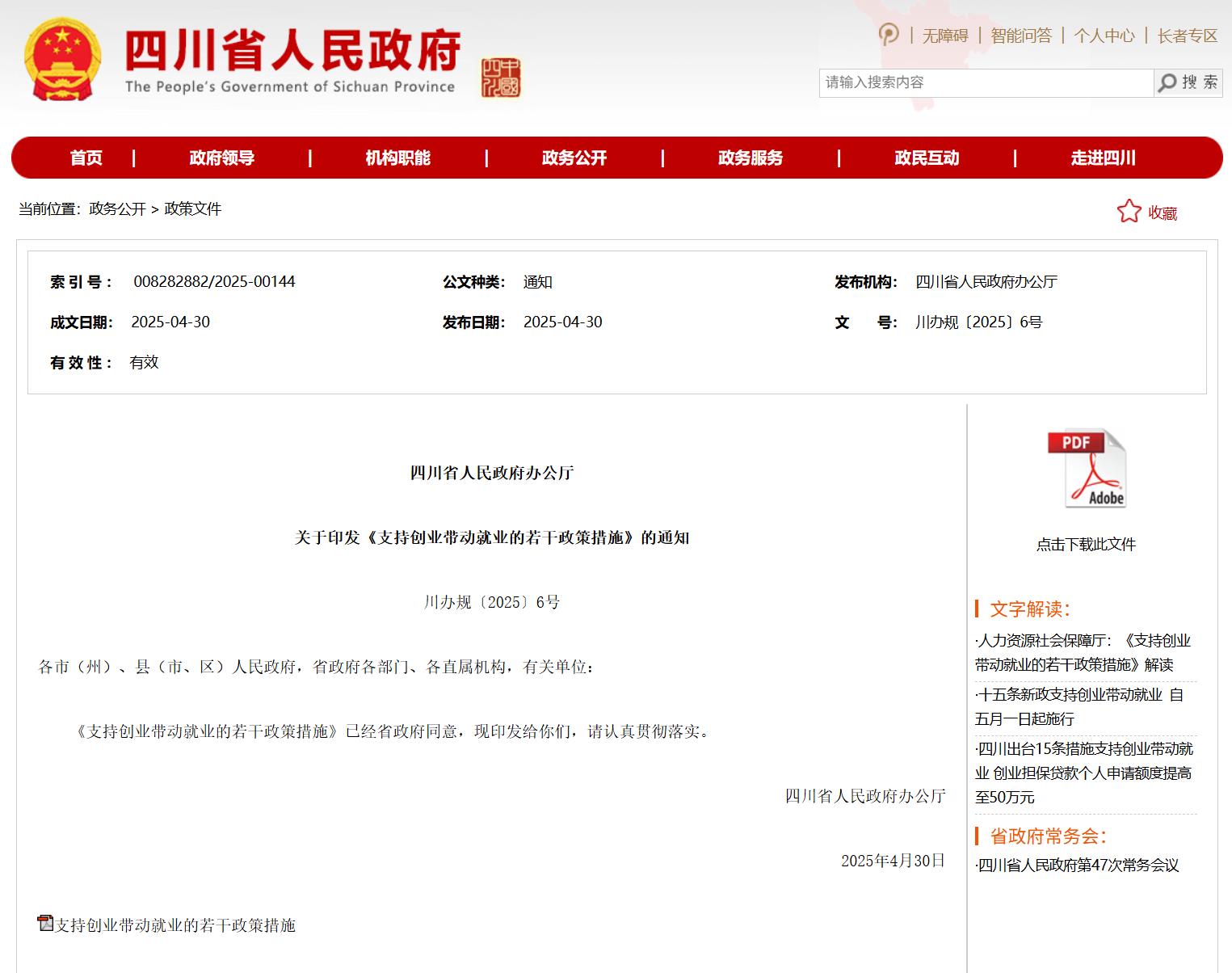Go to 政务服务 menu item
The height and width of the screenshot is (973, 1232).
[751, 158]
